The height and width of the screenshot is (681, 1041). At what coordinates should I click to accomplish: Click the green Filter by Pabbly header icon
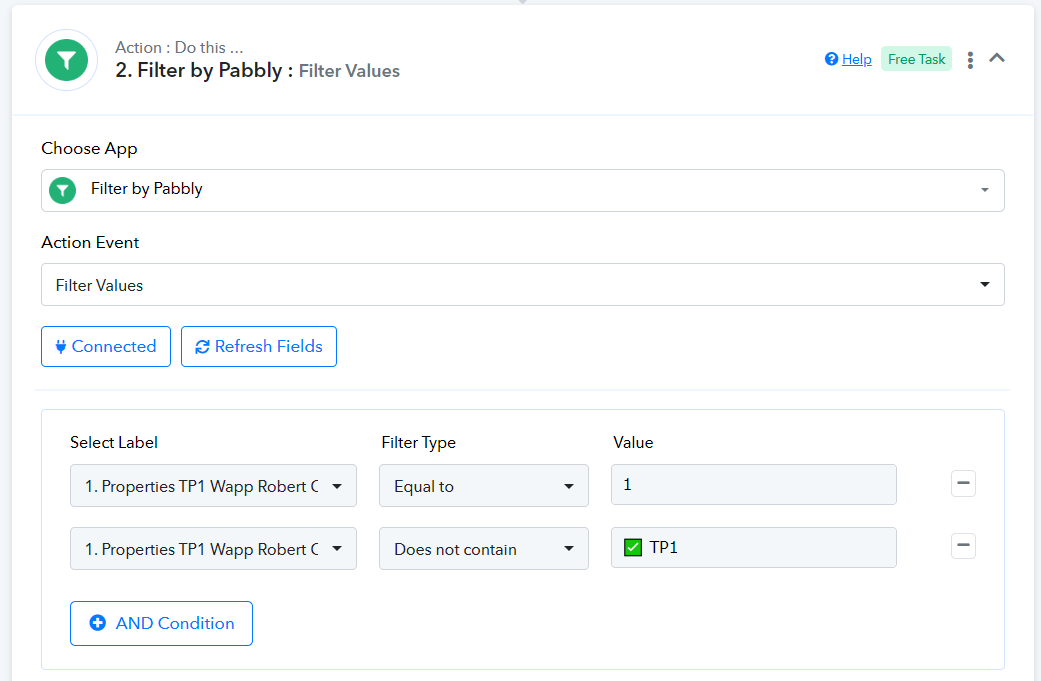pyautogui.click(x=66, y=60)
